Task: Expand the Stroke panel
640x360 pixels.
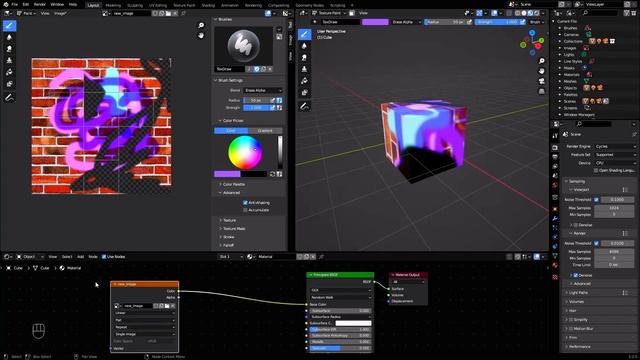Action: pyautogui.click(x=229, y=237)
